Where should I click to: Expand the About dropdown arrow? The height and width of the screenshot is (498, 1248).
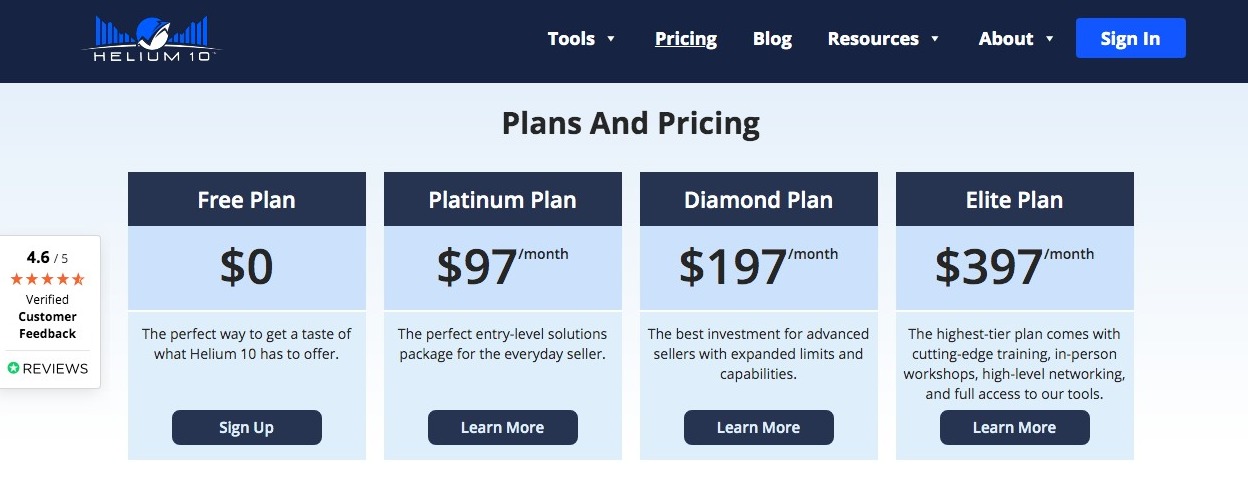click(1049, 39)
